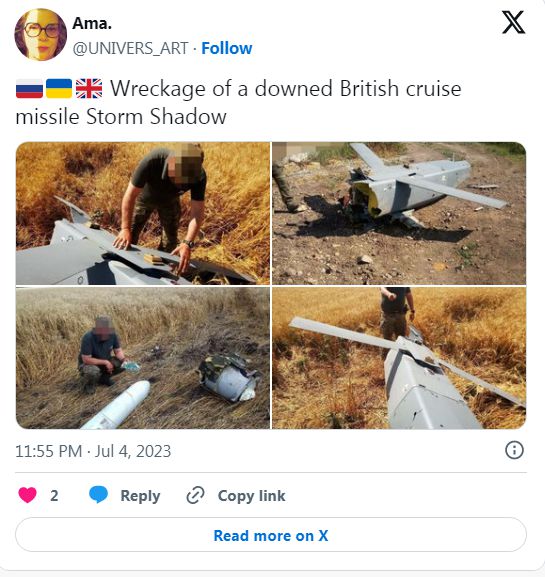The height and width of the screenshot is (577, 545).
Task: Open the tweet info circle icon
Action: (x=514, y=450)
